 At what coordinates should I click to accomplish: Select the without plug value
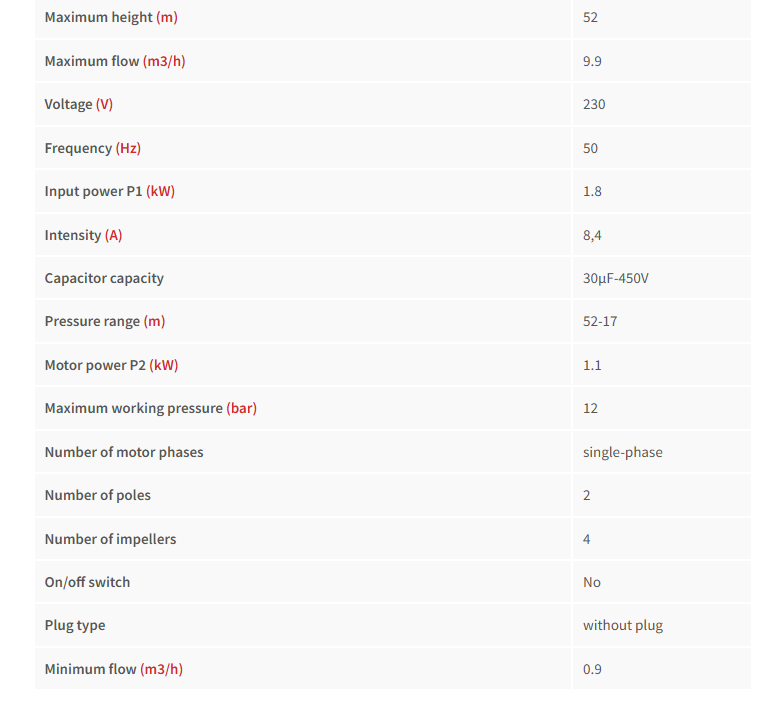[622, 625]
